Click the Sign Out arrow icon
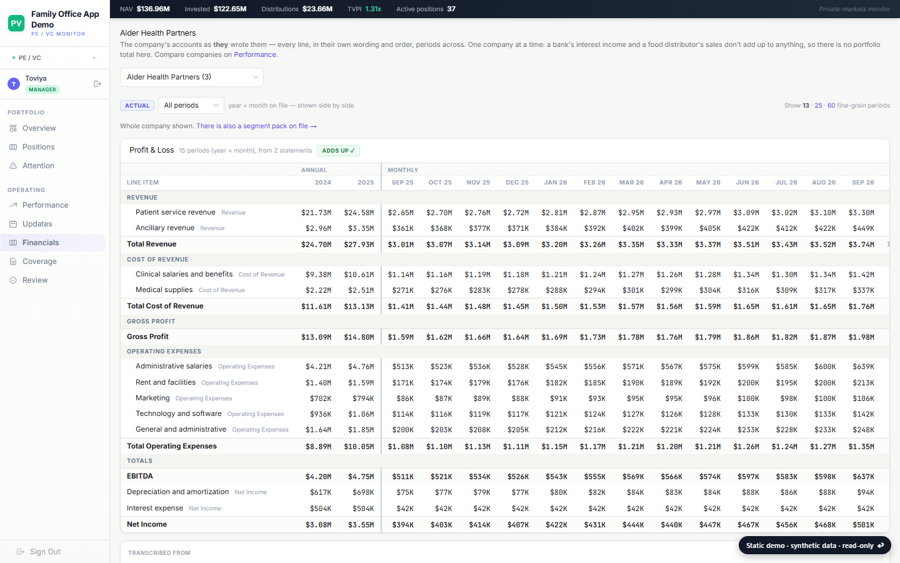The width and height of the screenshot is (900, 563). (x=20, y=552)
